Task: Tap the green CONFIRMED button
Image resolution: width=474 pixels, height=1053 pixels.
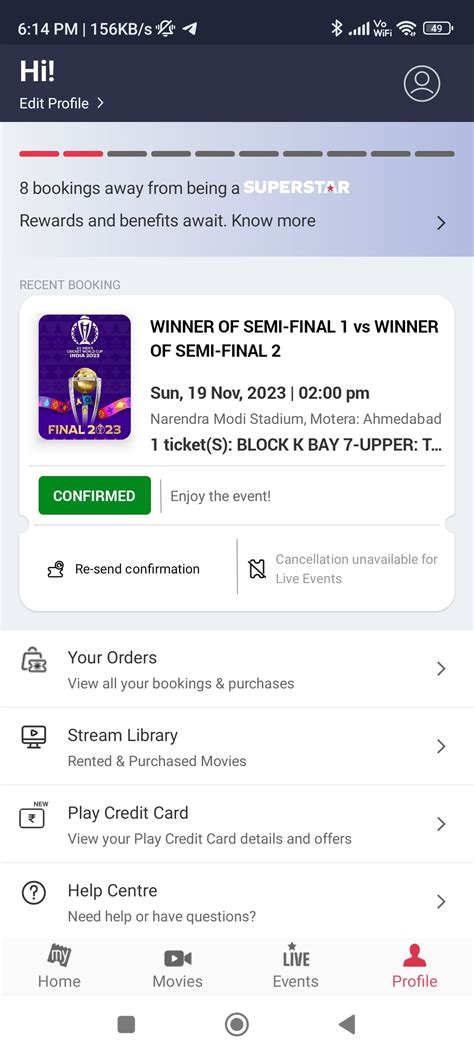Action: (x=95, y=496)
